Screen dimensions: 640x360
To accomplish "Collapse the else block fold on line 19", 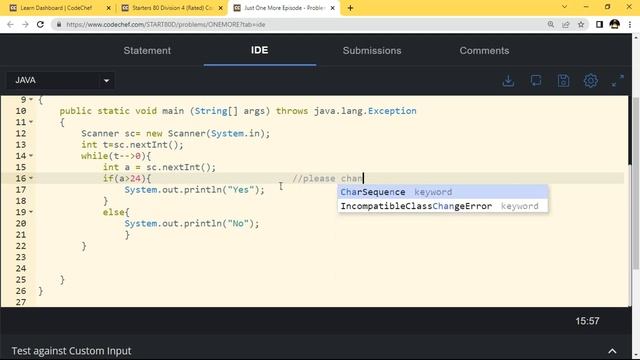I will point(31,212).
